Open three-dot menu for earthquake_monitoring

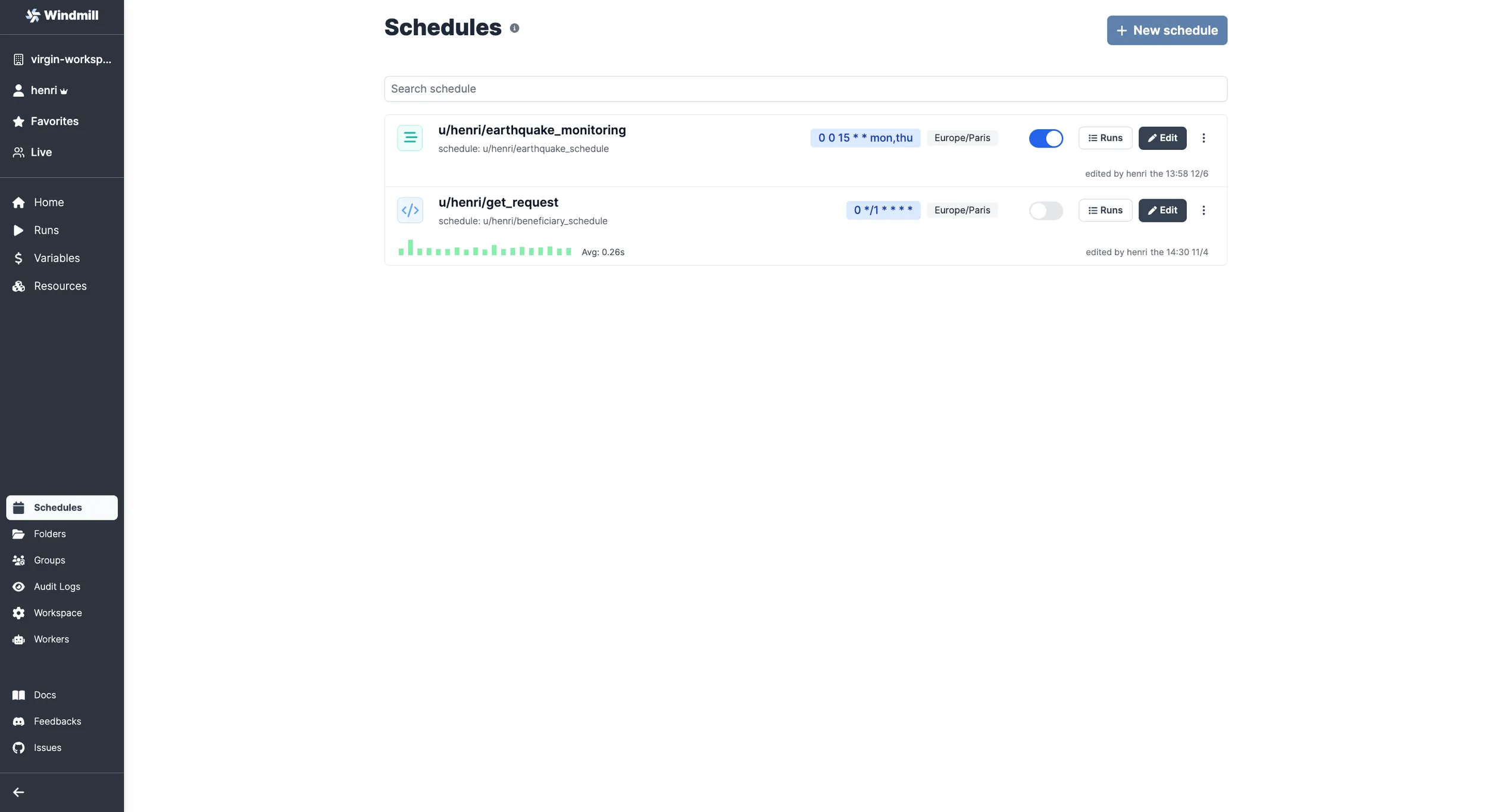click(x=1204, y=138)
